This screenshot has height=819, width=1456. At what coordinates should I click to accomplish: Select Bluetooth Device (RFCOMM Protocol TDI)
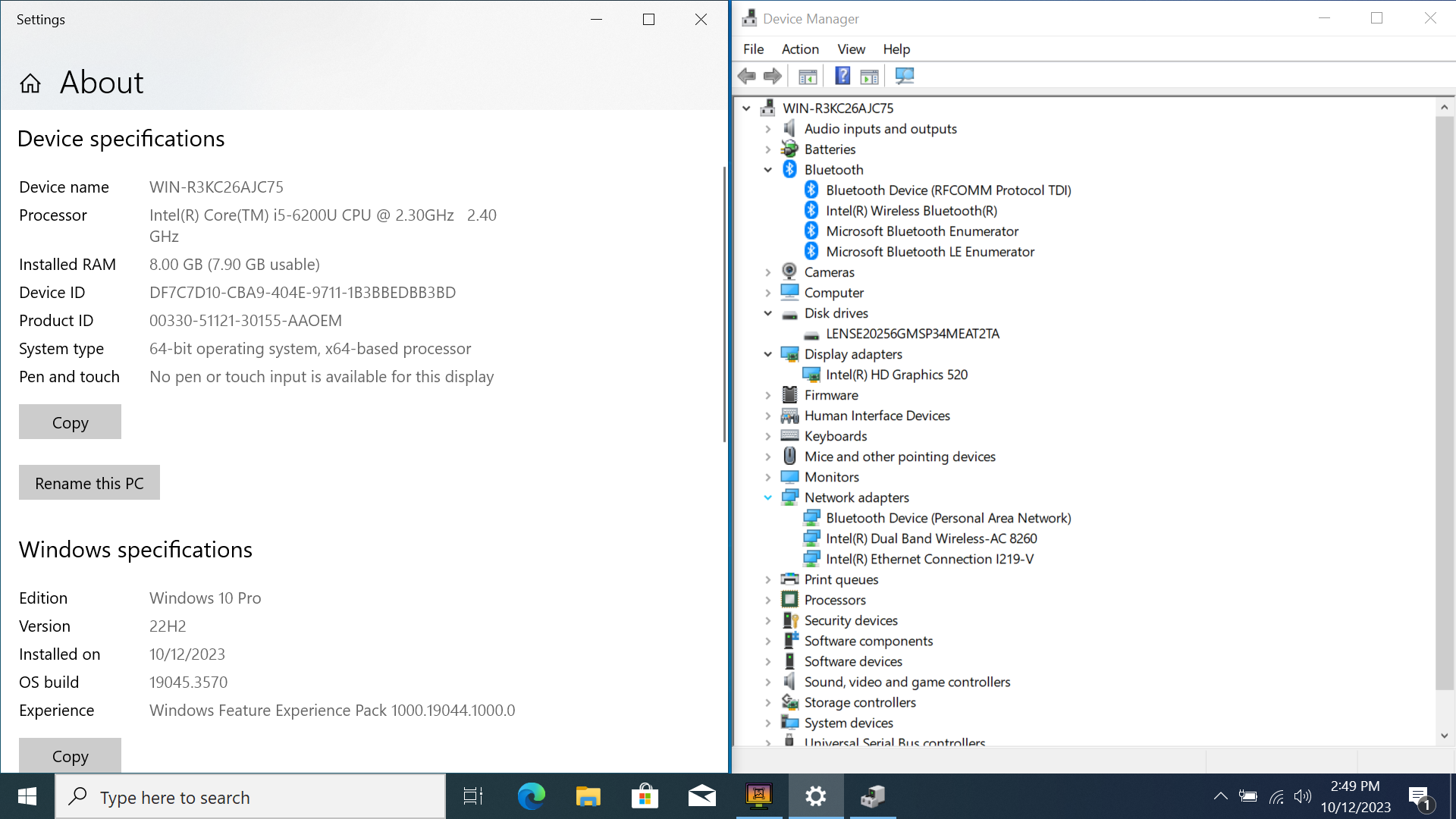pos(949,190)
